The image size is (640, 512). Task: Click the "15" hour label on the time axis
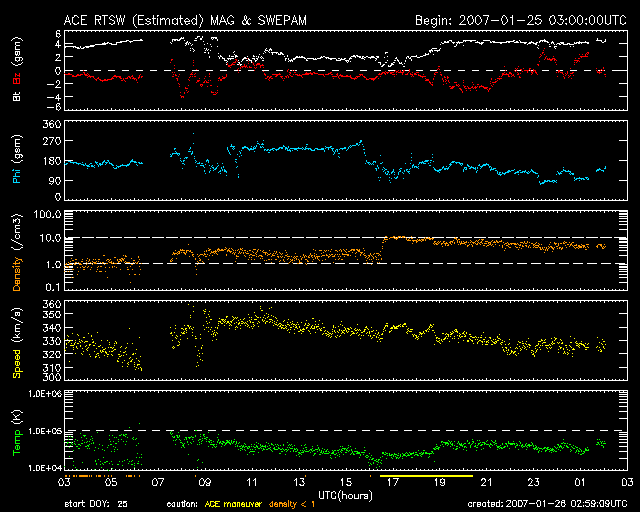pyautogui.click(x=346, y=482)
